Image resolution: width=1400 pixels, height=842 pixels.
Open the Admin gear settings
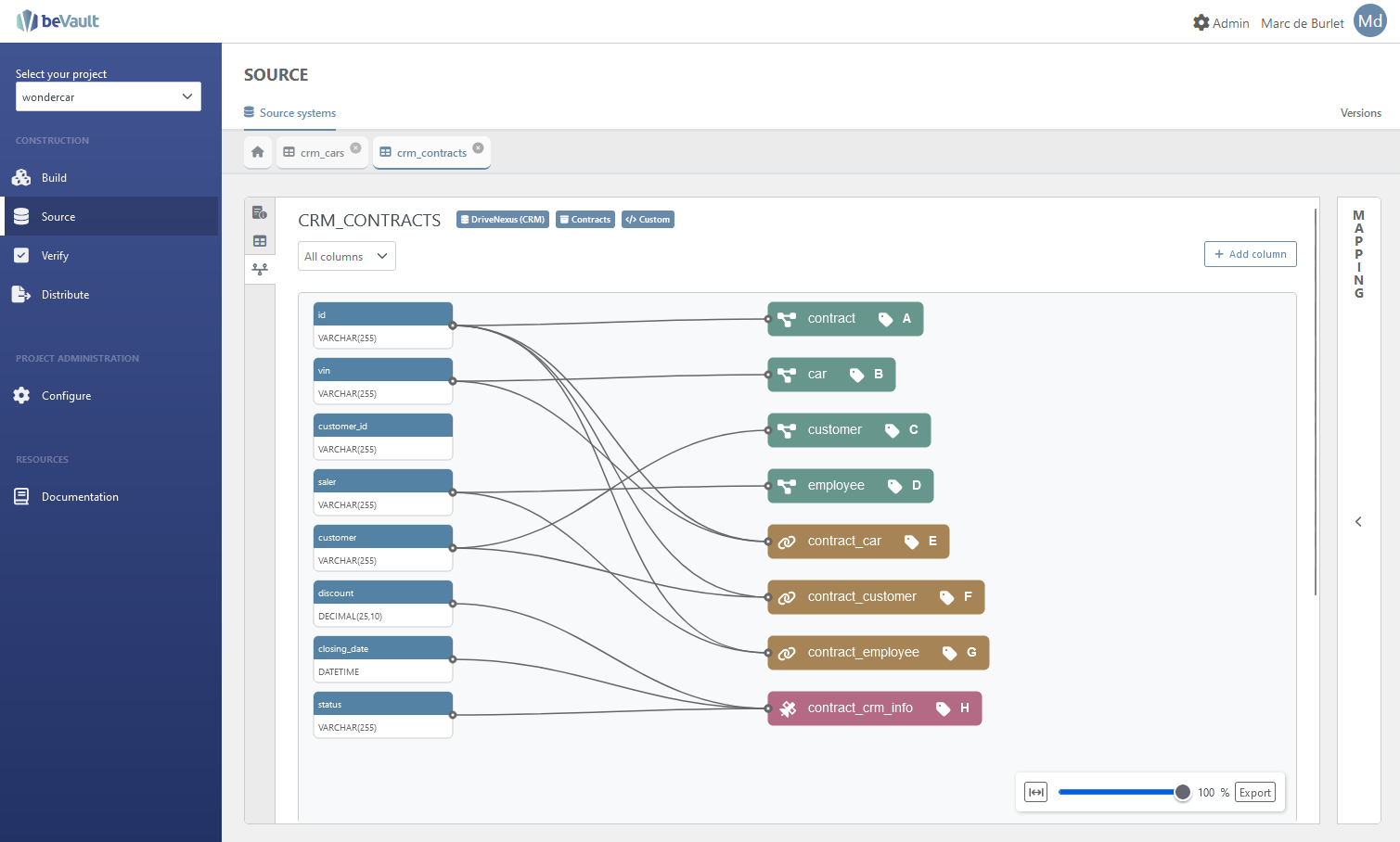click(1201, 22)
